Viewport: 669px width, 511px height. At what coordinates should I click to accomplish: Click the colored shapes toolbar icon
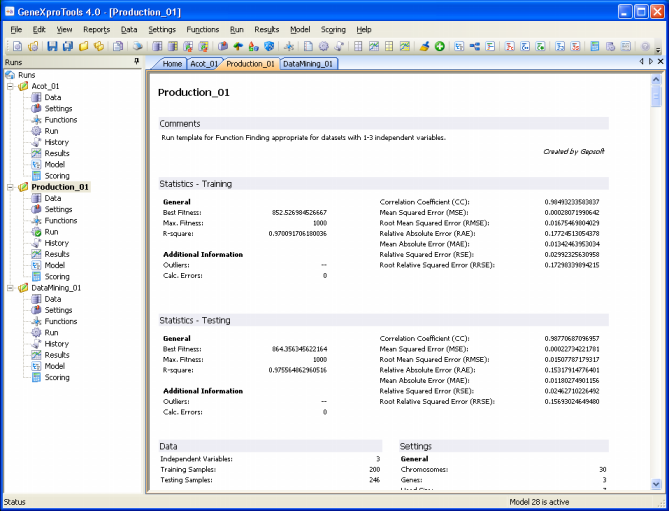point(254,46)
